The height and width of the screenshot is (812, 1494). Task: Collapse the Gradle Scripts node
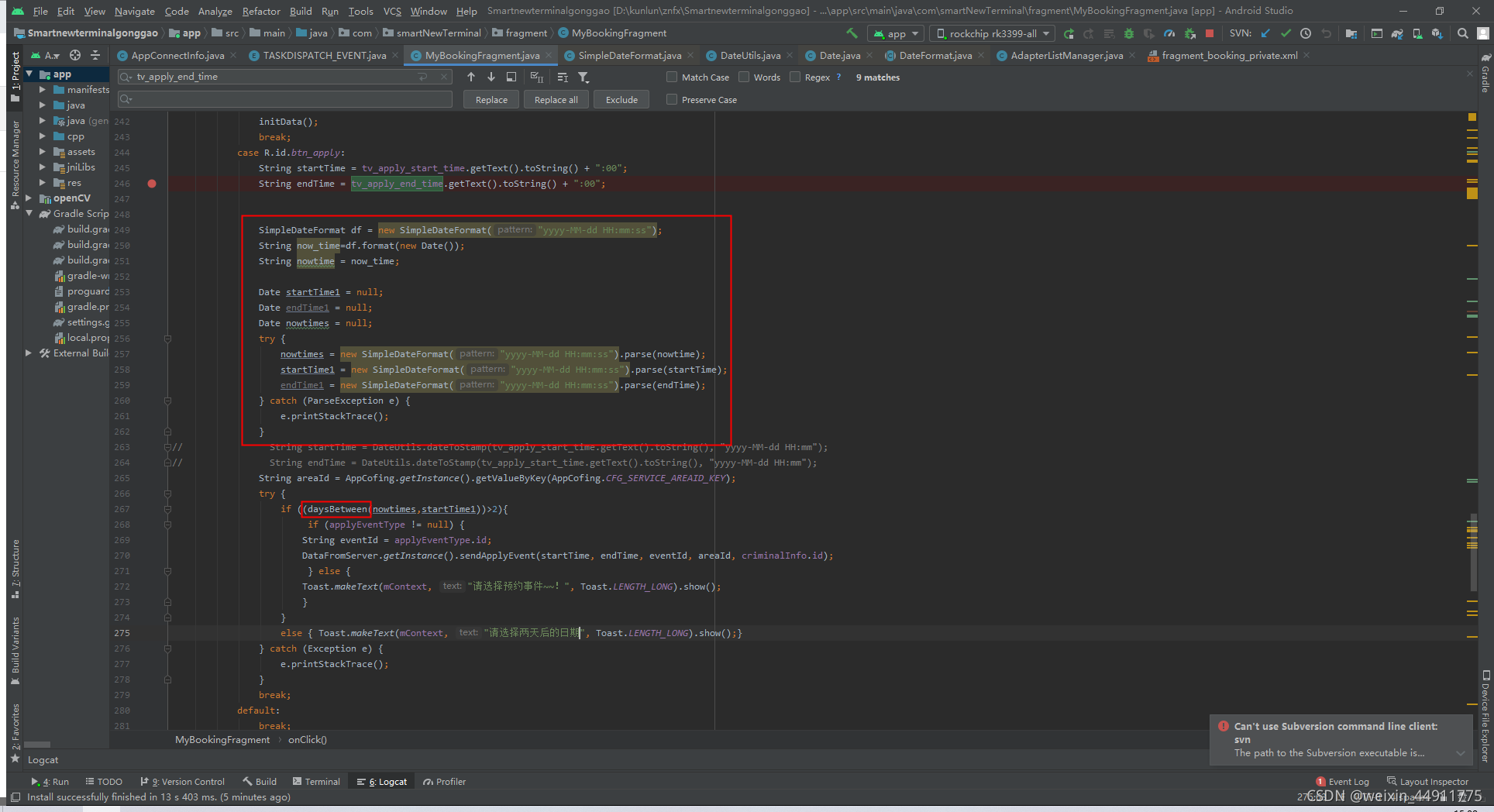pos(29,214)
